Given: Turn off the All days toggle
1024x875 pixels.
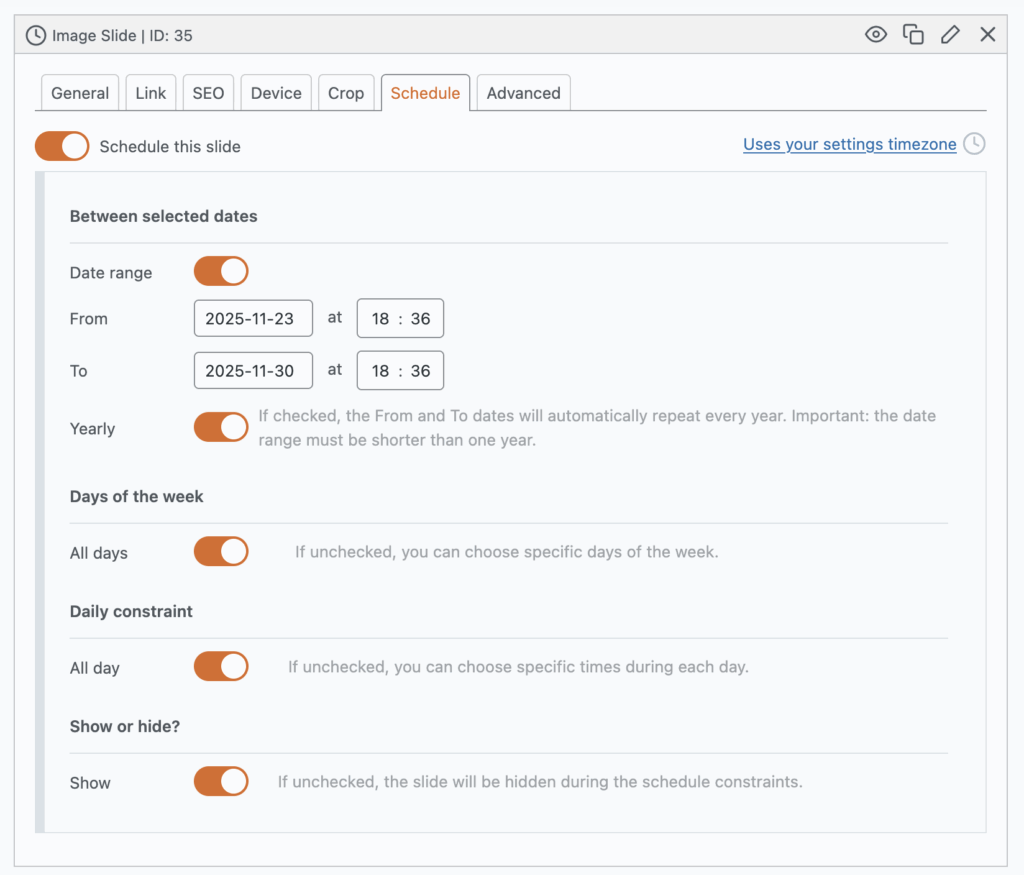Looking at the screenshot, I should click(220, 551).
